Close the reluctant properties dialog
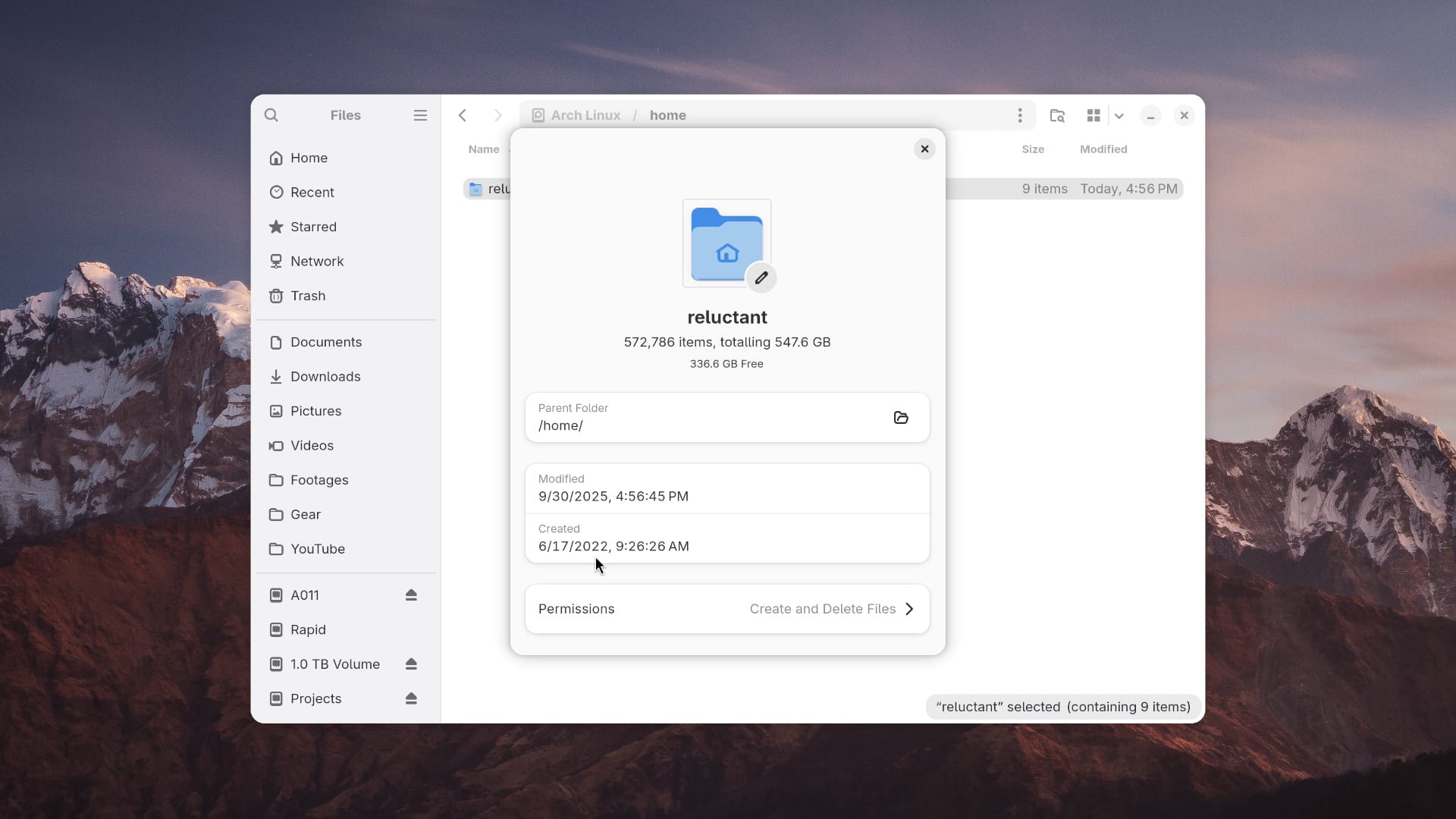This screenshot has width=1456, height=819. coord(924,149)
